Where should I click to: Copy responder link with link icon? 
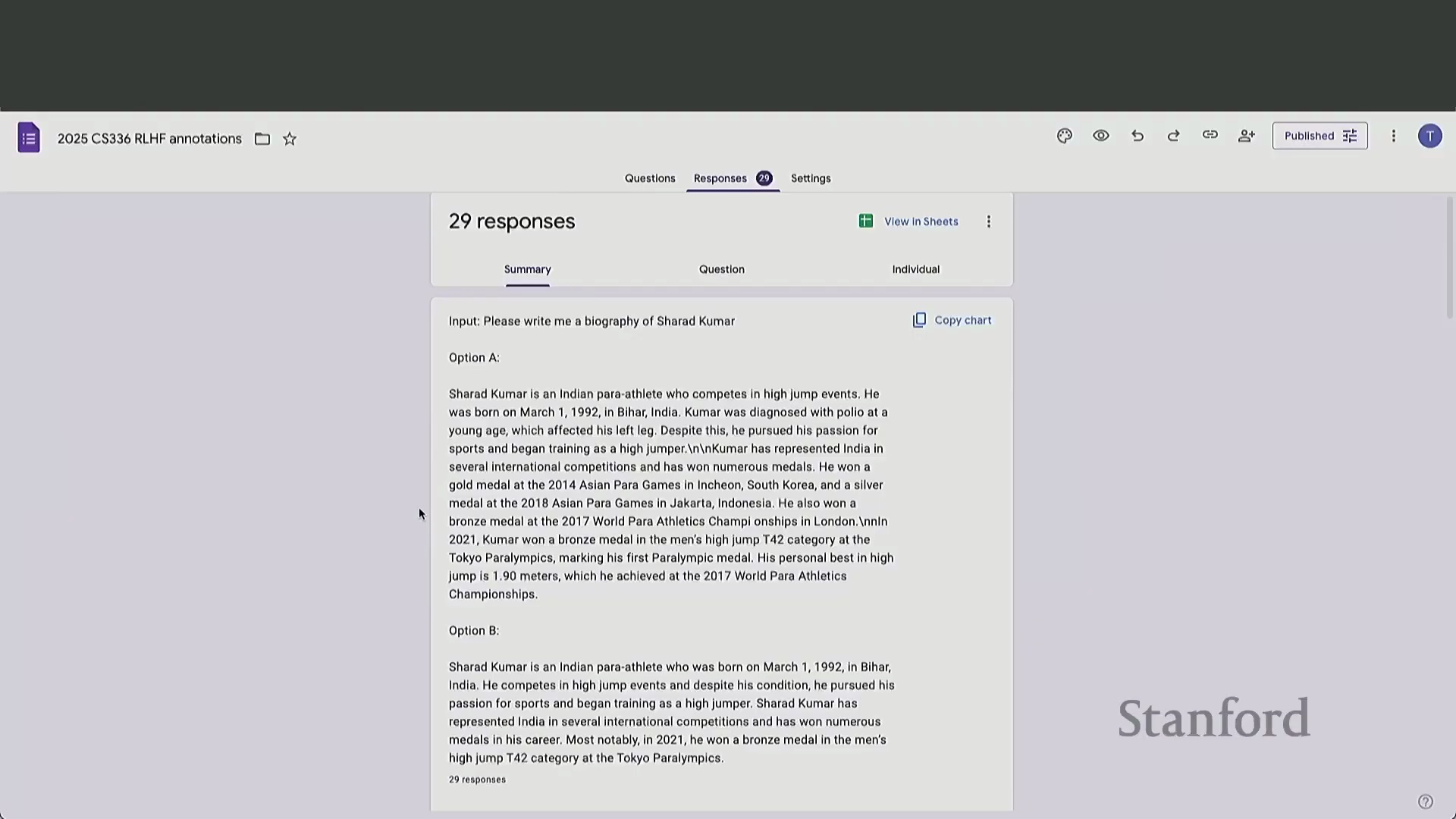(1210, 135)
